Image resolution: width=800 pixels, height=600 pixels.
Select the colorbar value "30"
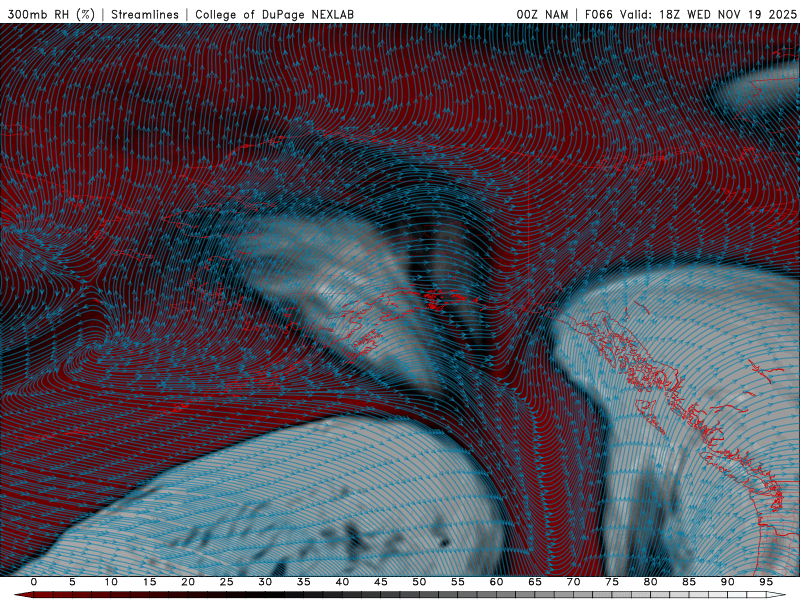pos(265,582)
